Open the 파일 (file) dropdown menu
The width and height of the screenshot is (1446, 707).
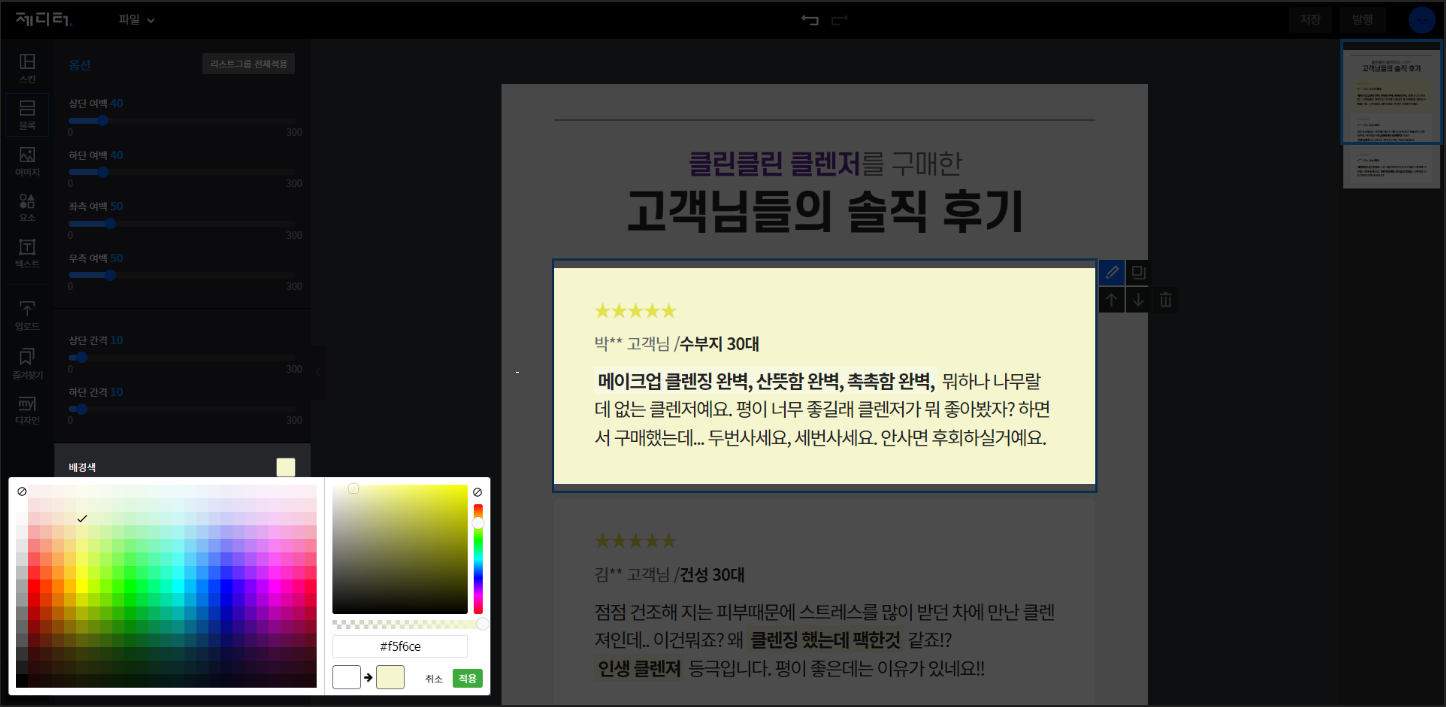click(136, 20)
